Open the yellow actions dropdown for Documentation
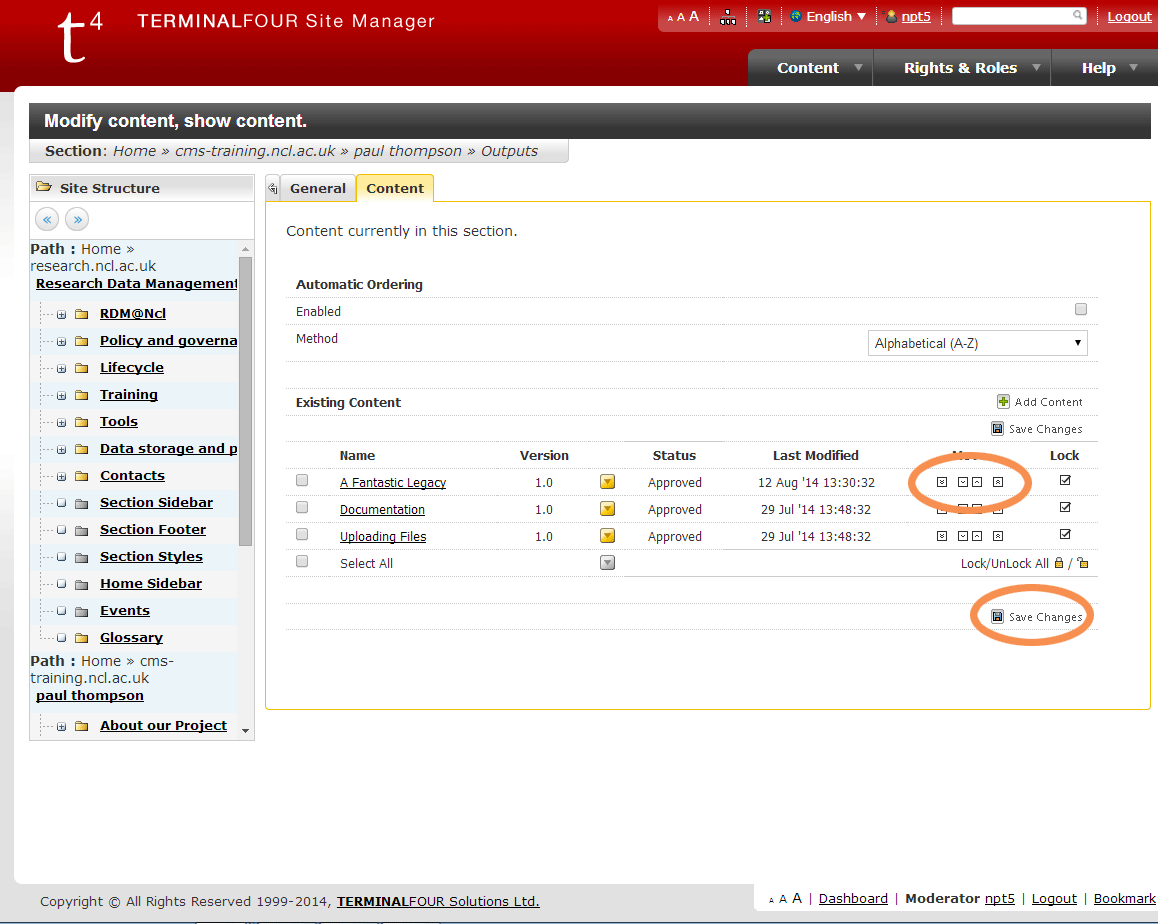Image resolution: width=1158 pixels, height=924 pixels. 607,509
